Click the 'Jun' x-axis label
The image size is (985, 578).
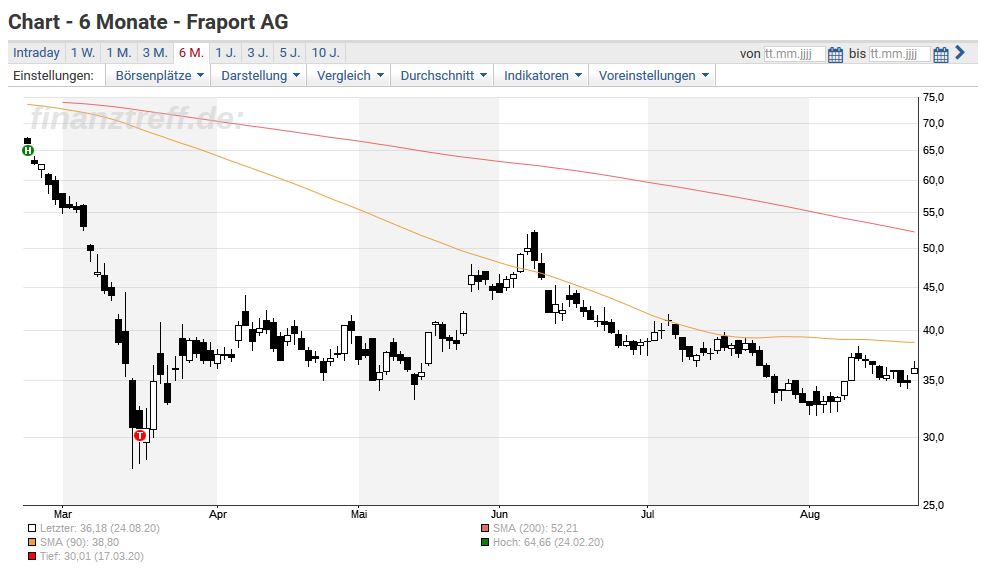click(499, 514)
